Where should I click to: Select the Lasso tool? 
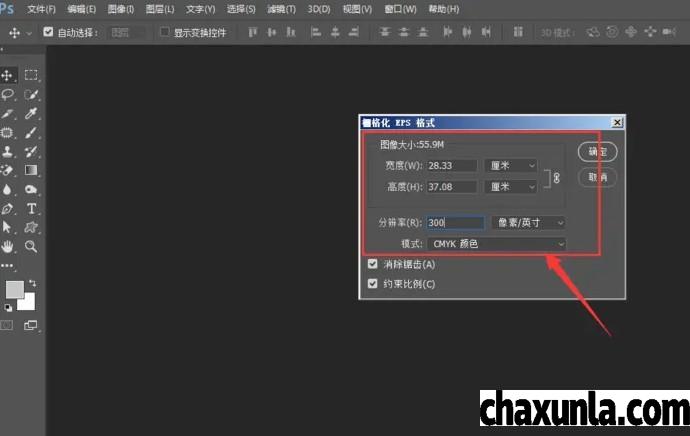(x=9, y=94)
